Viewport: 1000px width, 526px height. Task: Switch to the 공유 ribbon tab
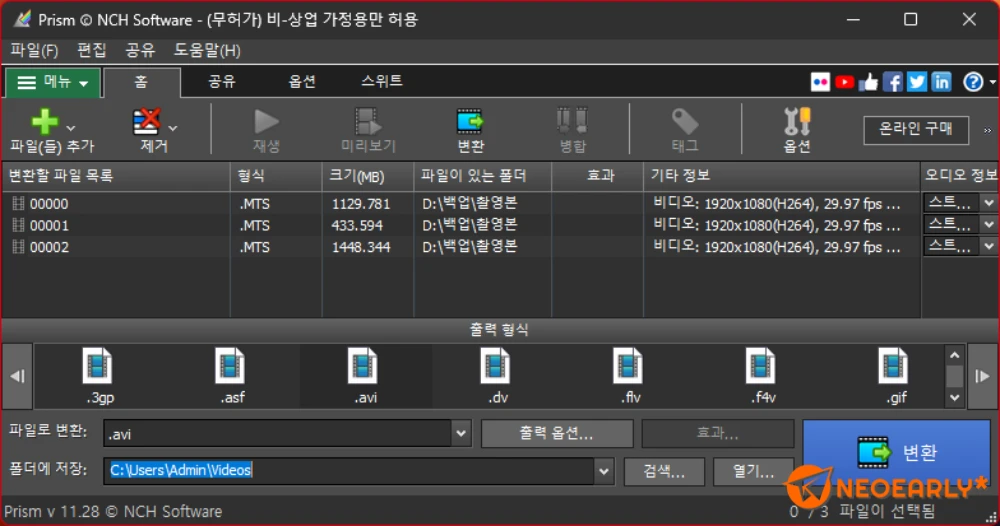pos(222,81)
